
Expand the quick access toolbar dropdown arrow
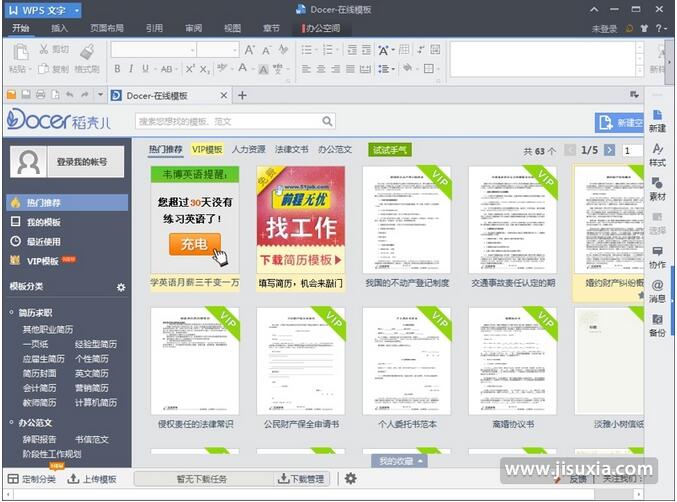click(x=100, y=95)
